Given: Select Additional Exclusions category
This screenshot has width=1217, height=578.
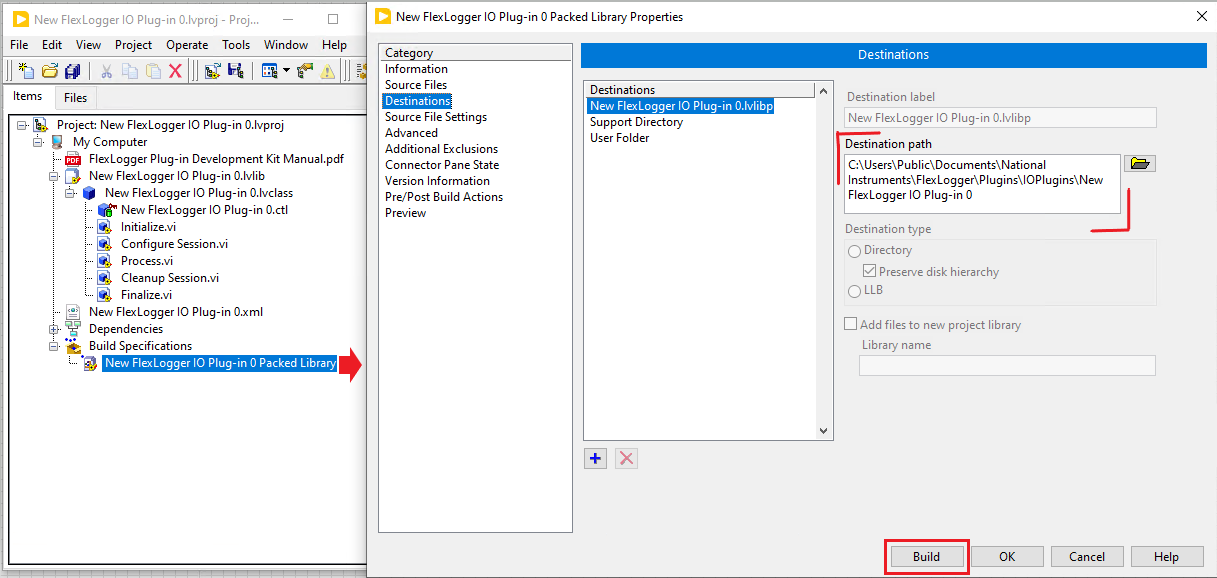Looking at the screenshot, I should (441, 149).
